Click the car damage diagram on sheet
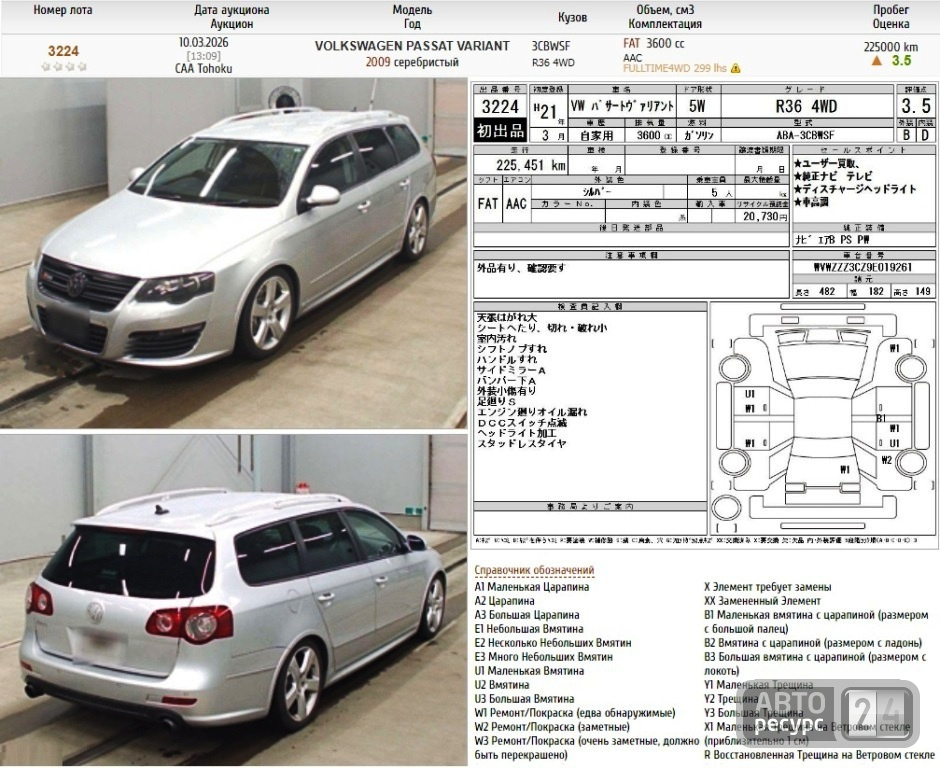Viewport: 940px width, 768px height. (x=823, y=420)
